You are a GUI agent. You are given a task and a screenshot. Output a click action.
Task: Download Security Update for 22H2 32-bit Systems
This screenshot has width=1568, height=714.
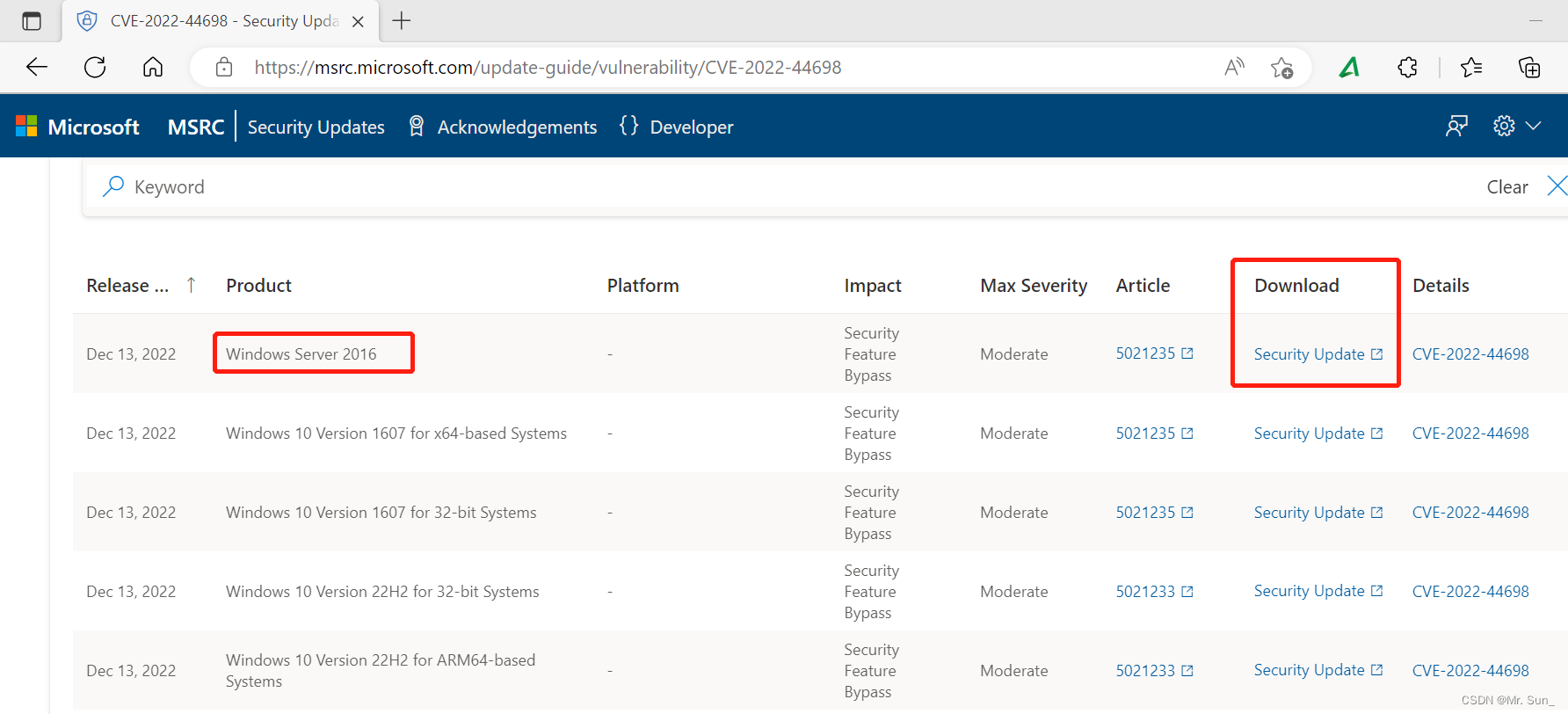[1318, 591]
